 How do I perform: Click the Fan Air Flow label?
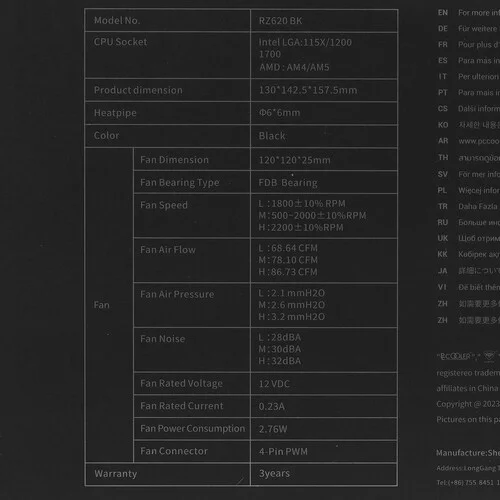[x=168, y=250]
